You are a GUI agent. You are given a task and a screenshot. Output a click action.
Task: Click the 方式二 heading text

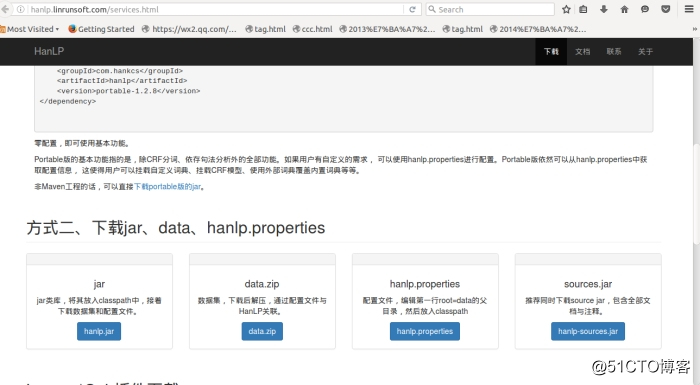pos(175,228)
